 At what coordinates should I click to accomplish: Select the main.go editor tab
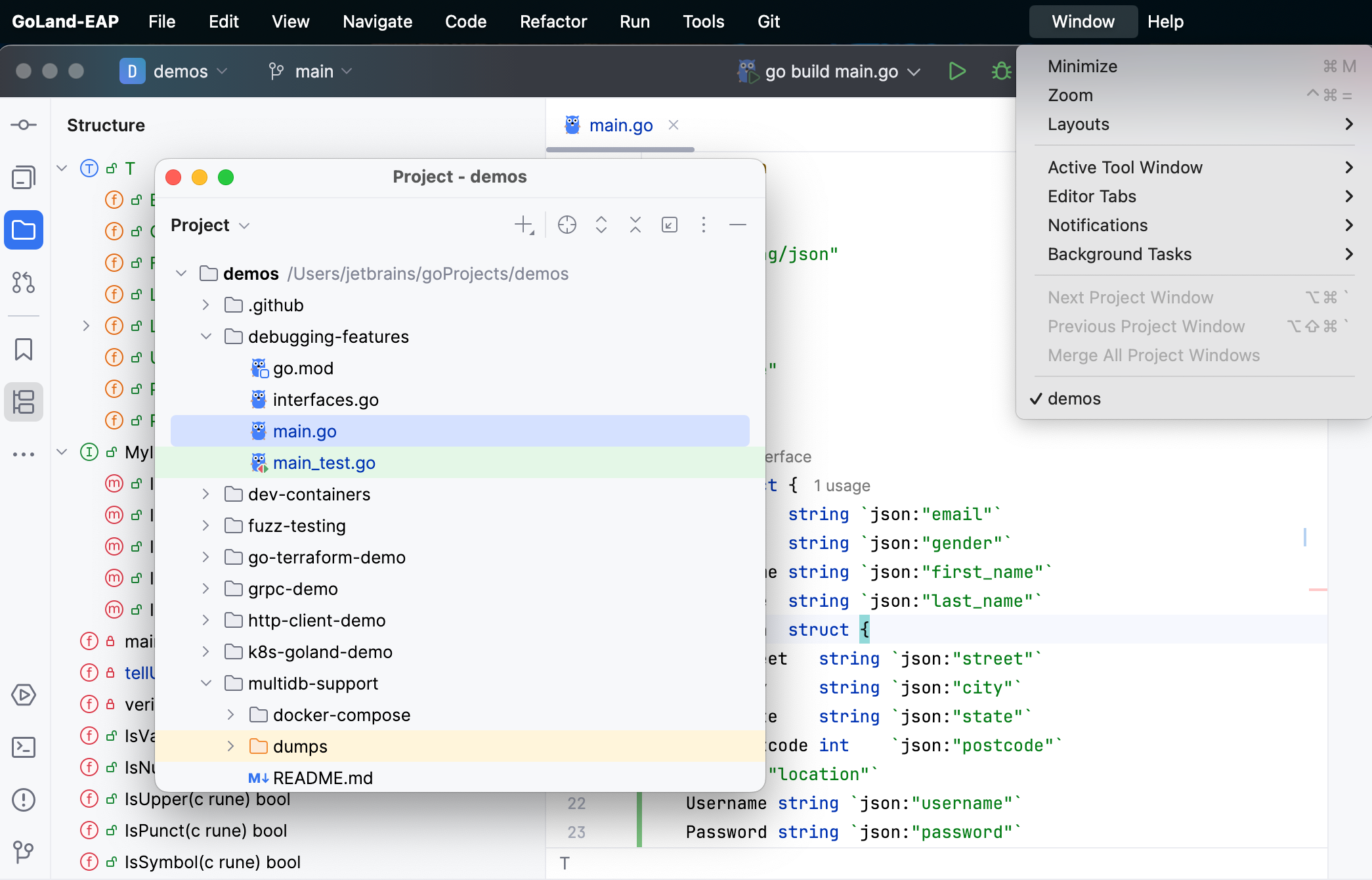pyautogui.click(x=620, y=125)
